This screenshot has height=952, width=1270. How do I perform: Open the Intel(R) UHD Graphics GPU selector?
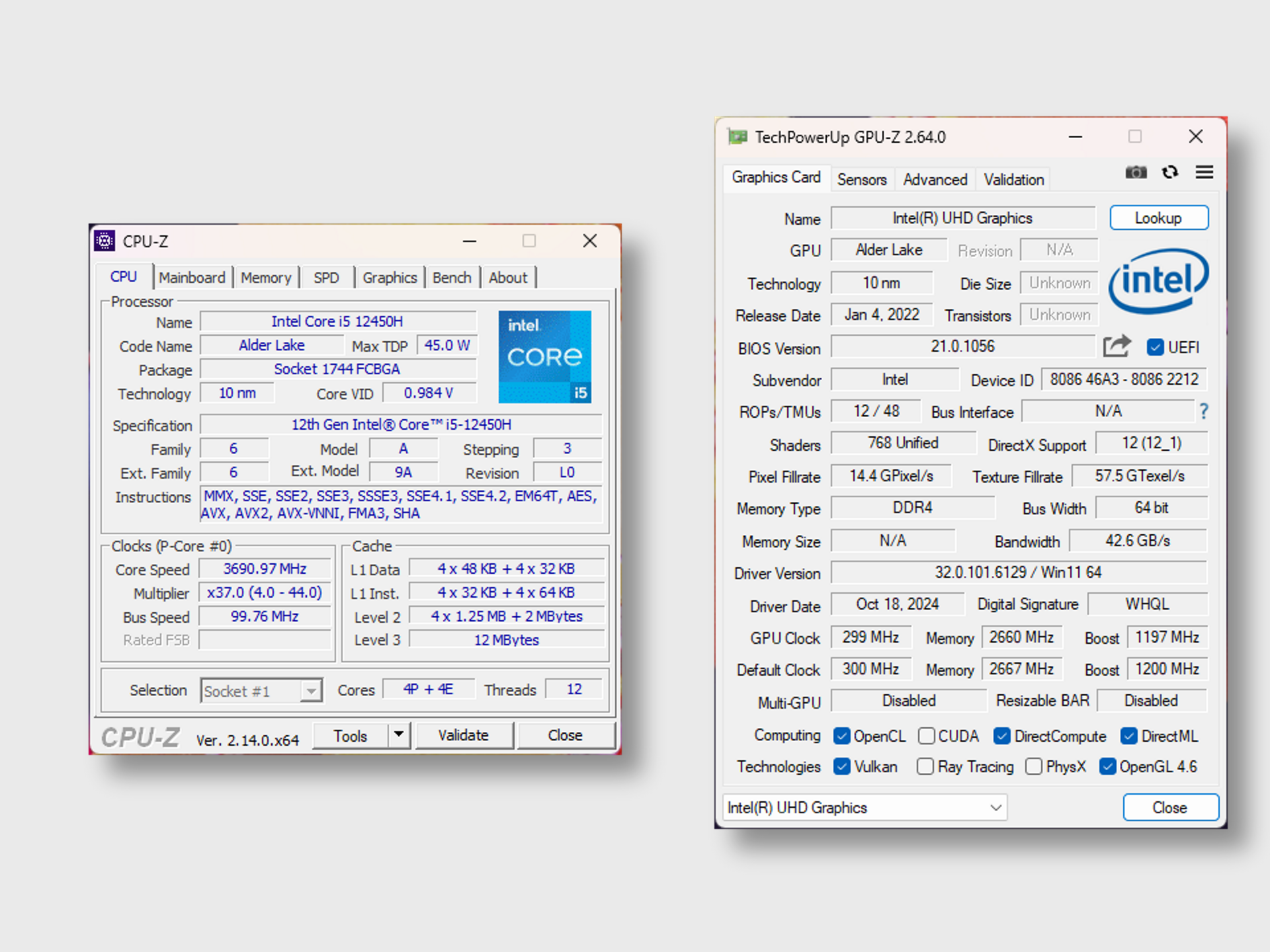point(865,807)
